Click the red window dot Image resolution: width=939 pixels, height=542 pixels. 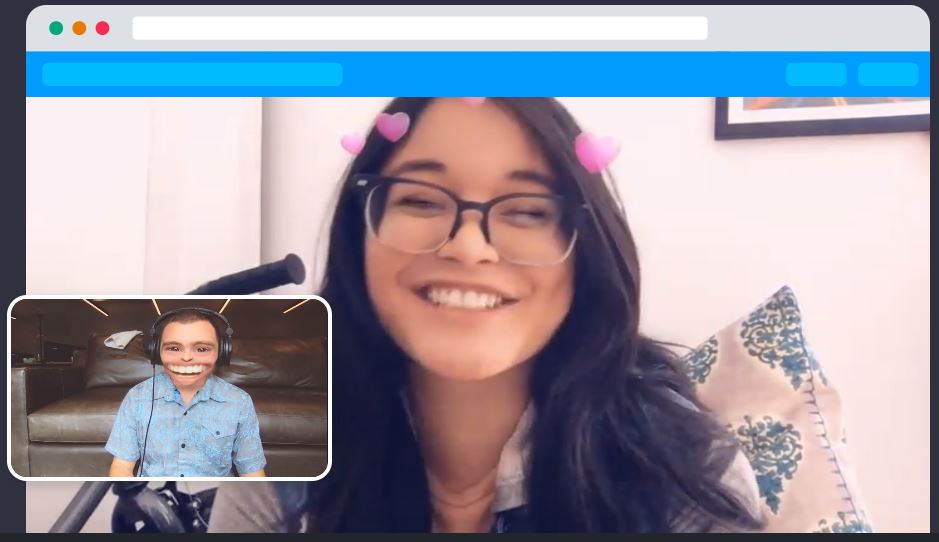click(x=102, y=28)
